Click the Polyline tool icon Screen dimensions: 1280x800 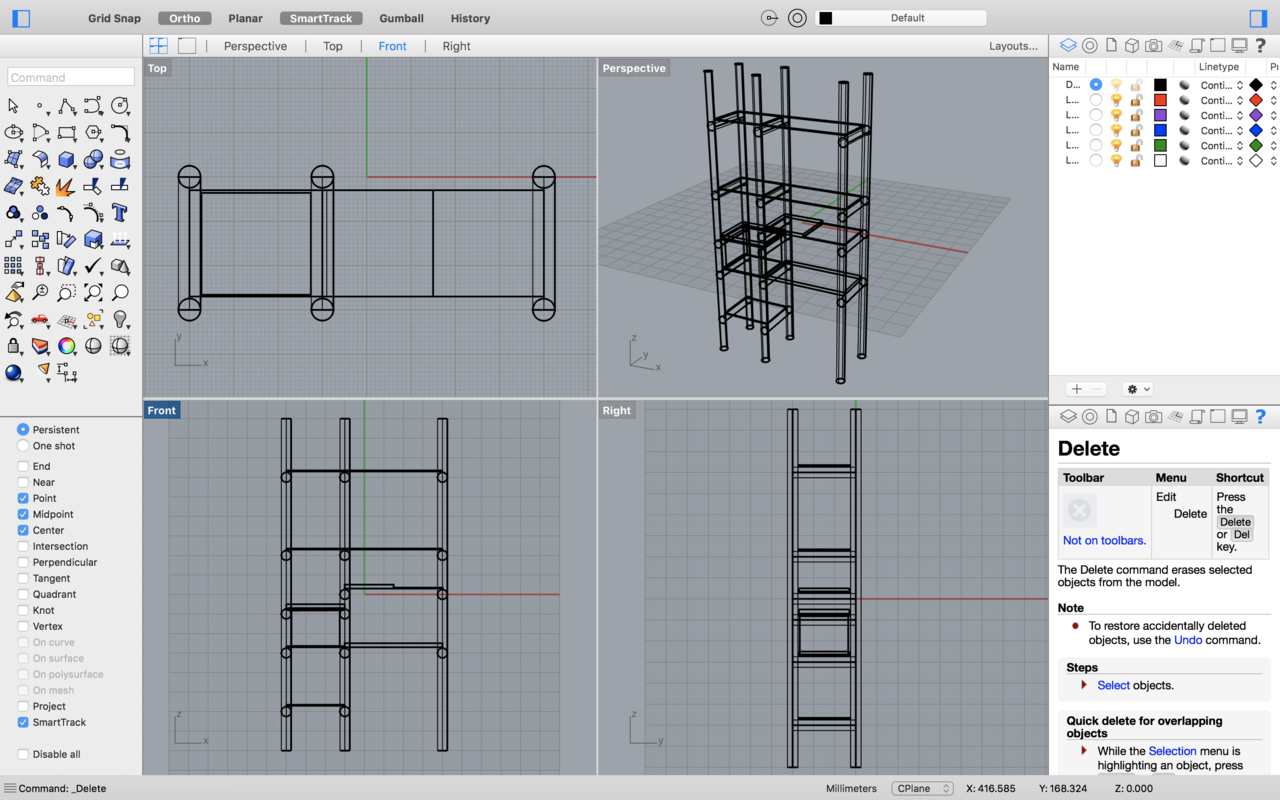pos(67,106)
